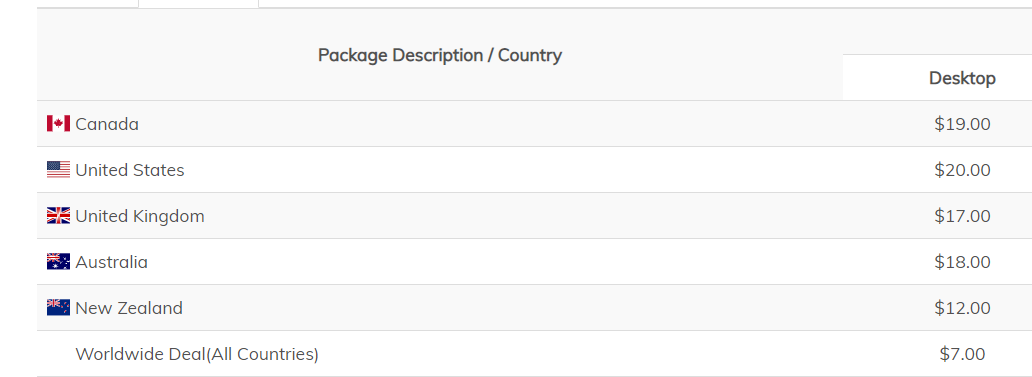Click Package Description / Country header

[440, 55]
